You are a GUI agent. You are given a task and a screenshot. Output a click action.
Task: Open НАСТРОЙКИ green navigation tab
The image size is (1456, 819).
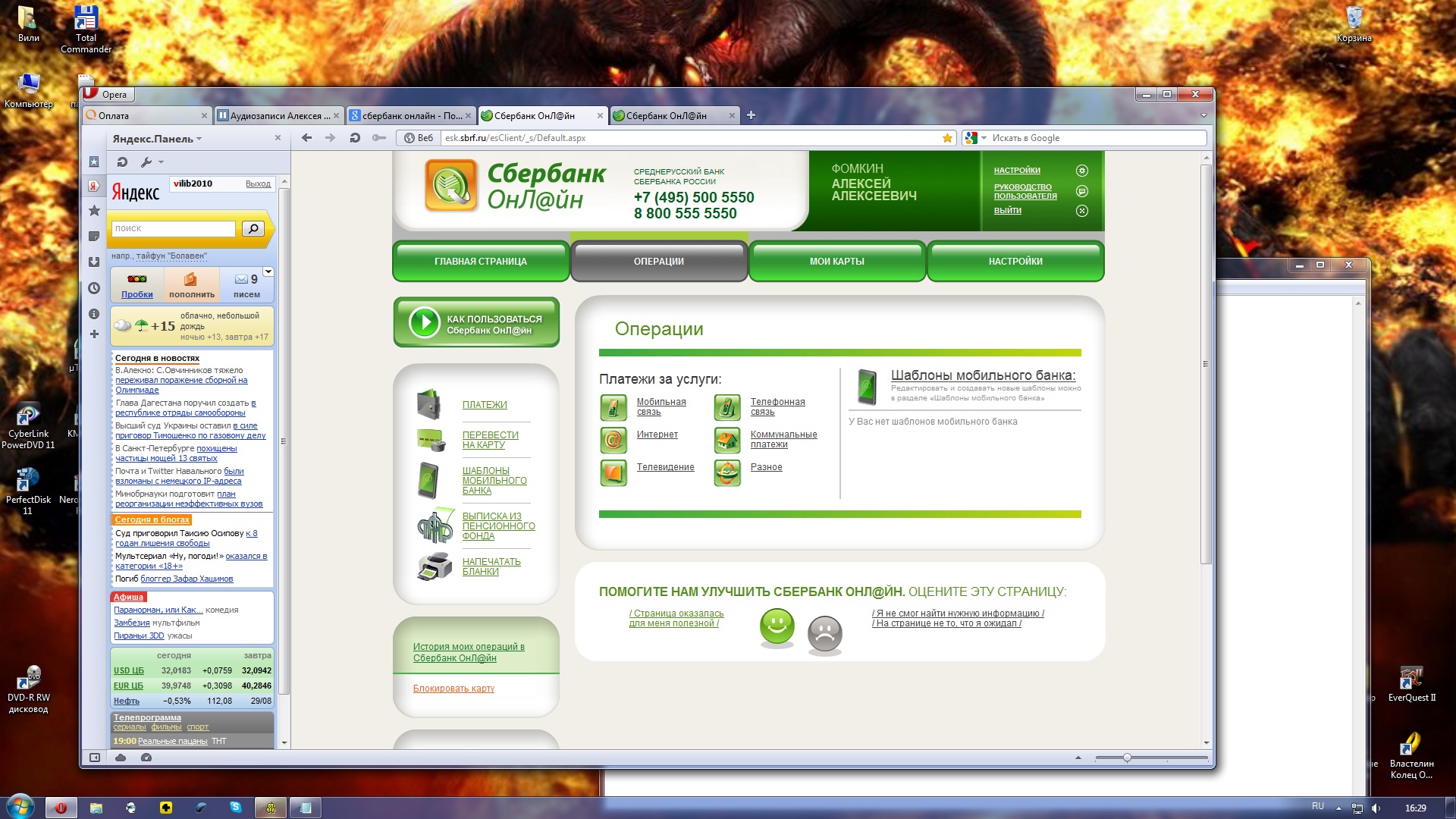pos(1015,262)
